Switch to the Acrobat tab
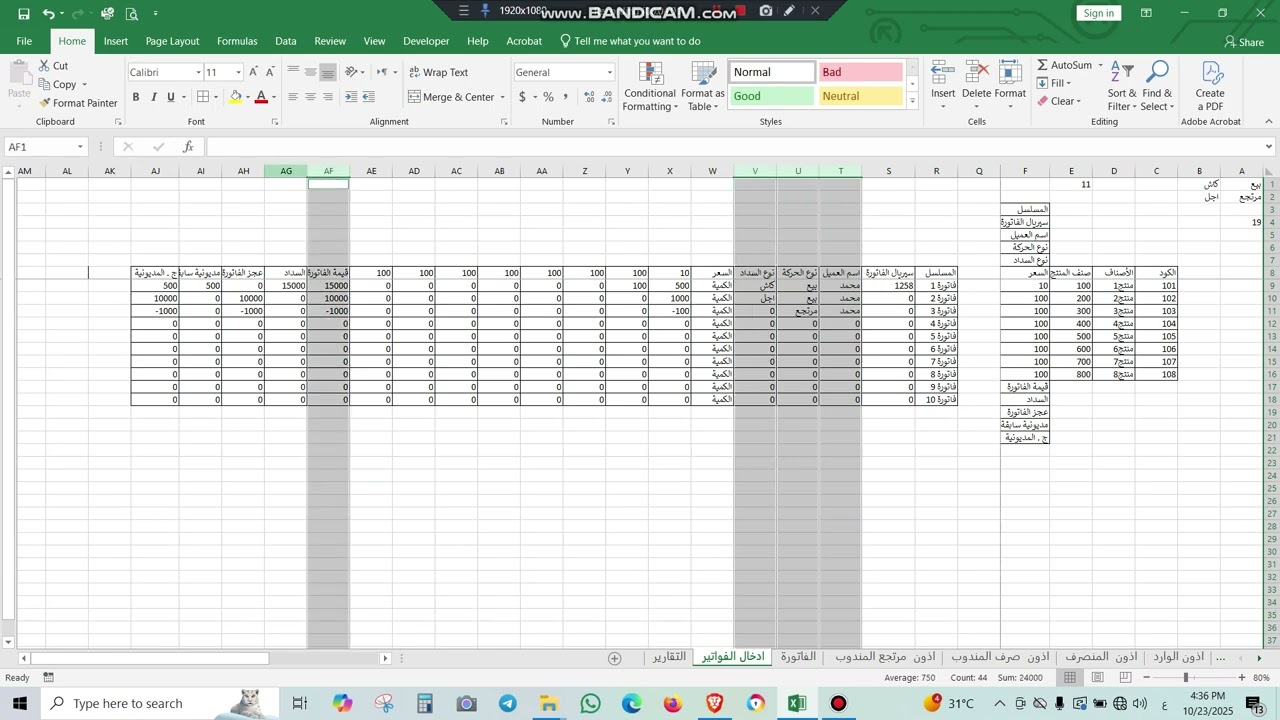Viewport: 1280px width, 720px height. coord(524,41)
